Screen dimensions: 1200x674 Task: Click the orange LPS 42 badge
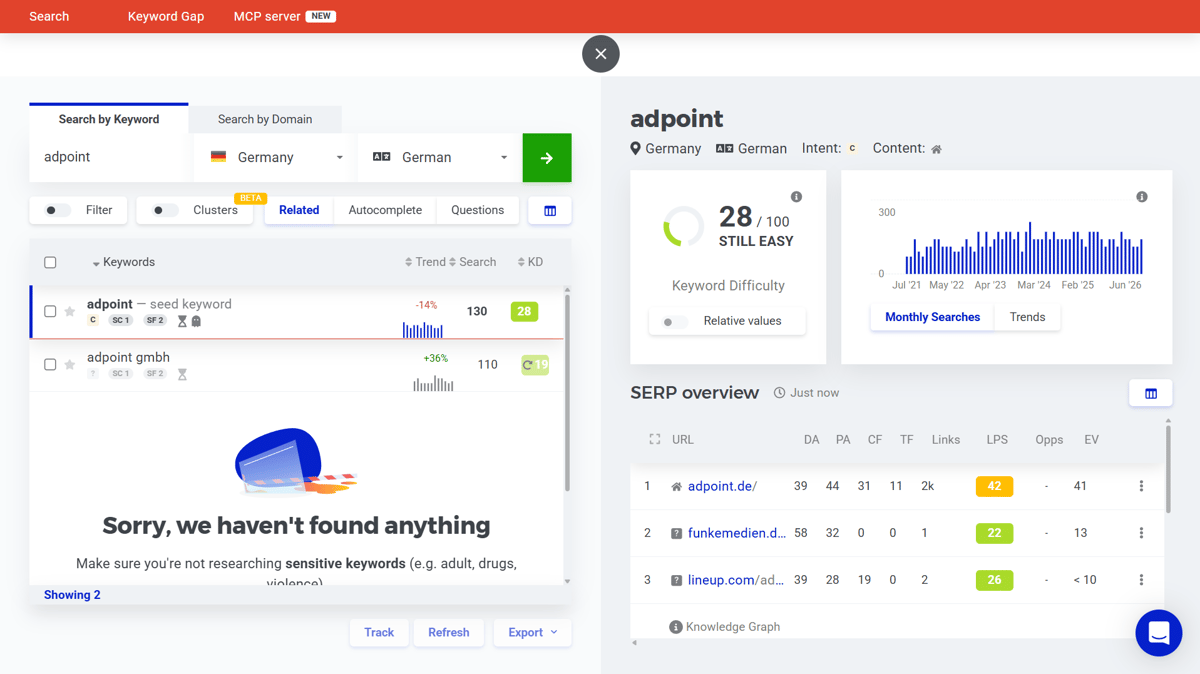(x=994, y=487)
